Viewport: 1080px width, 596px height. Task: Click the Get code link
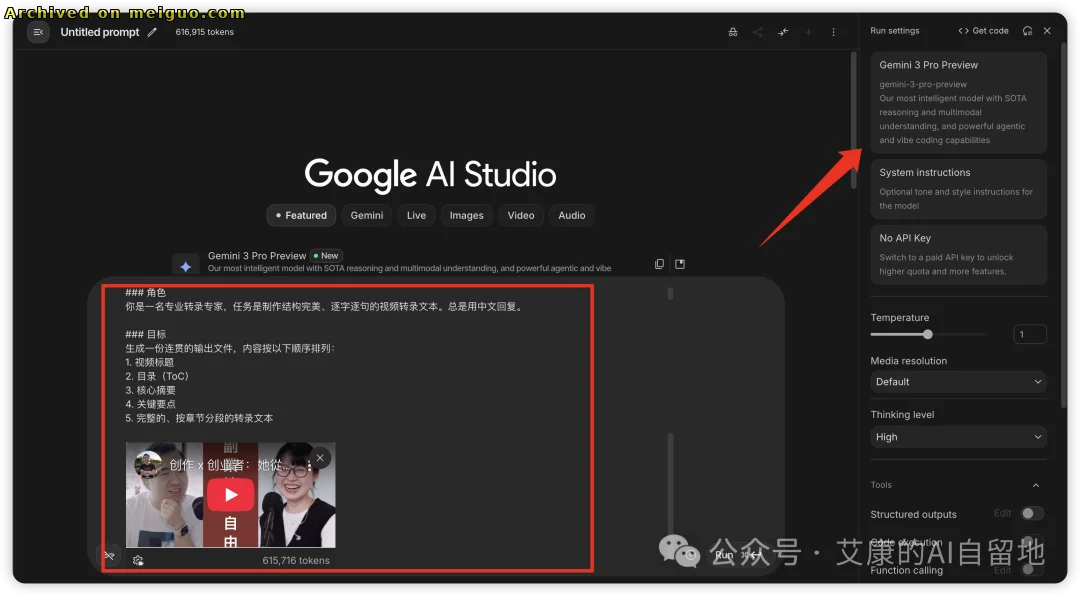click(983, 30)
